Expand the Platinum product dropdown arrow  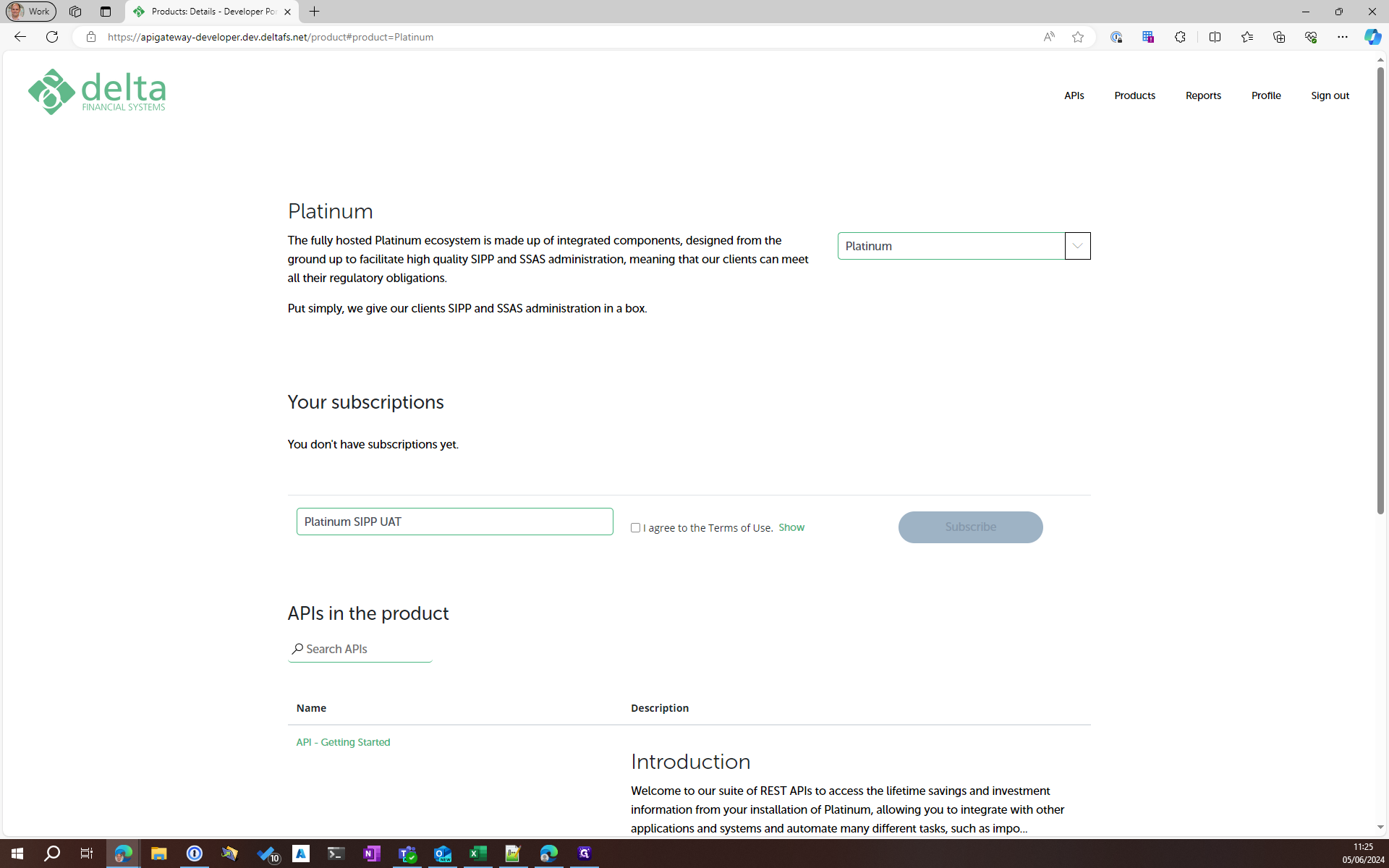pyautogui.click(x=1077, y=246)
